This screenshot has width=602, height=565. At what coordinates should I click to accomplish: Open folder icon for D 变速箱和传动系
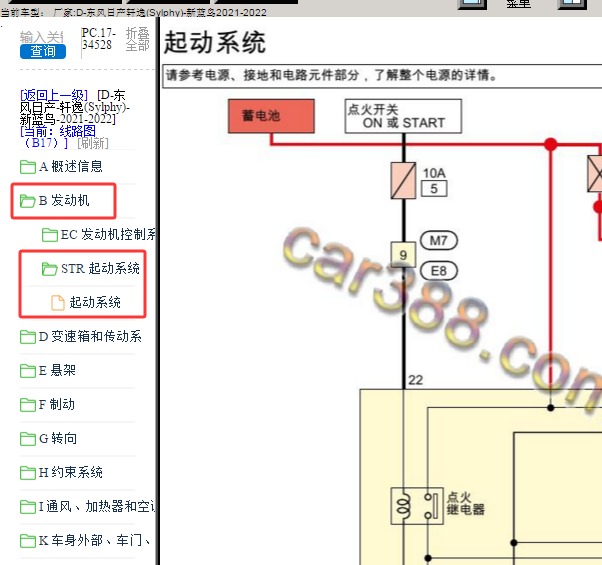[x=28, y=337]
